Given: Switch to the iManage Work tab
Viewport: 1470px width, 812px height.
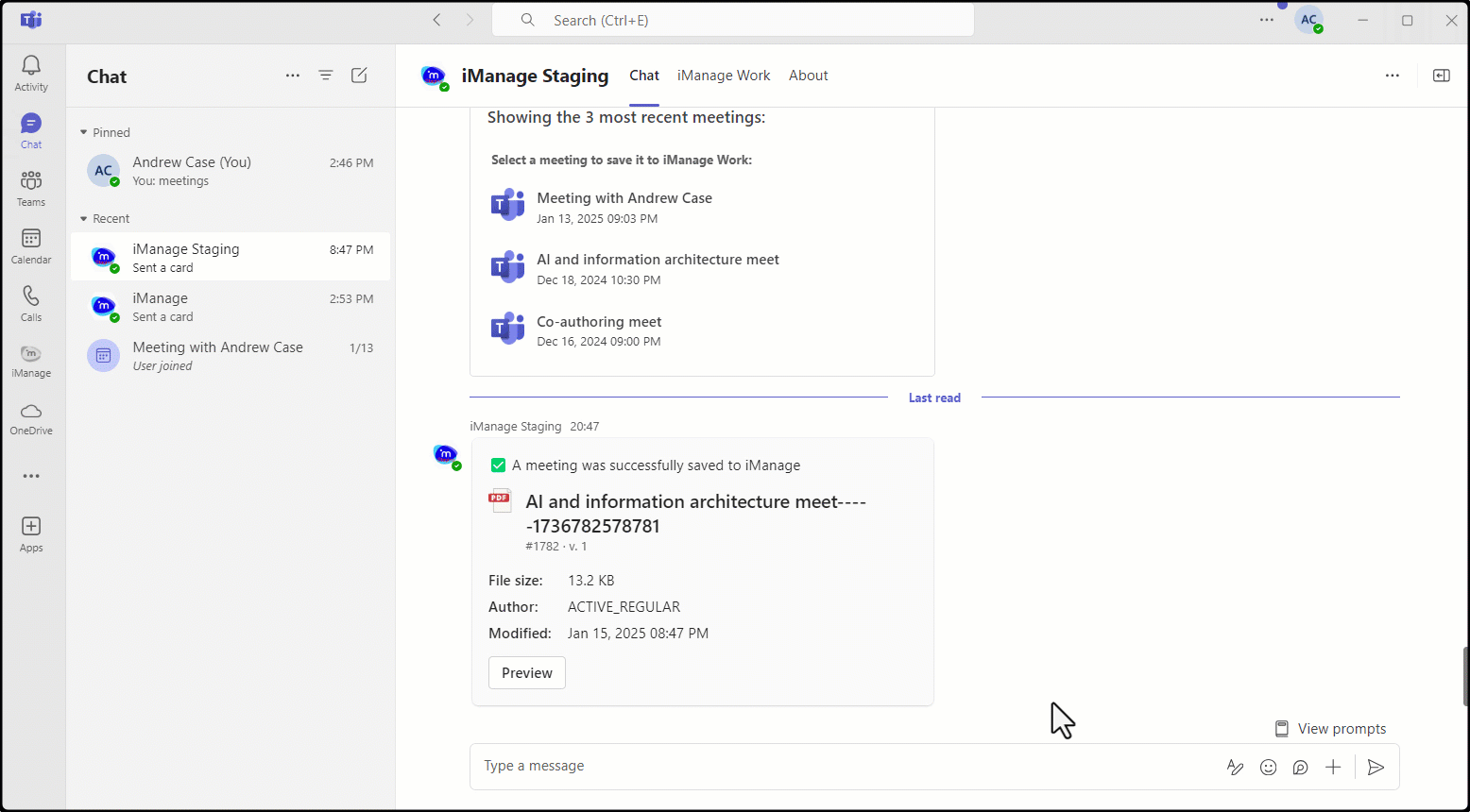Looking at the screenshot, I should click(723, 76).
